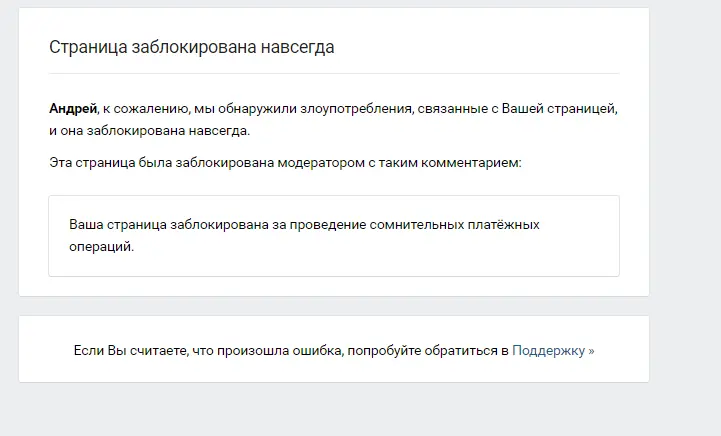Click the word платёжных in the comment

(x=504, y=225)
